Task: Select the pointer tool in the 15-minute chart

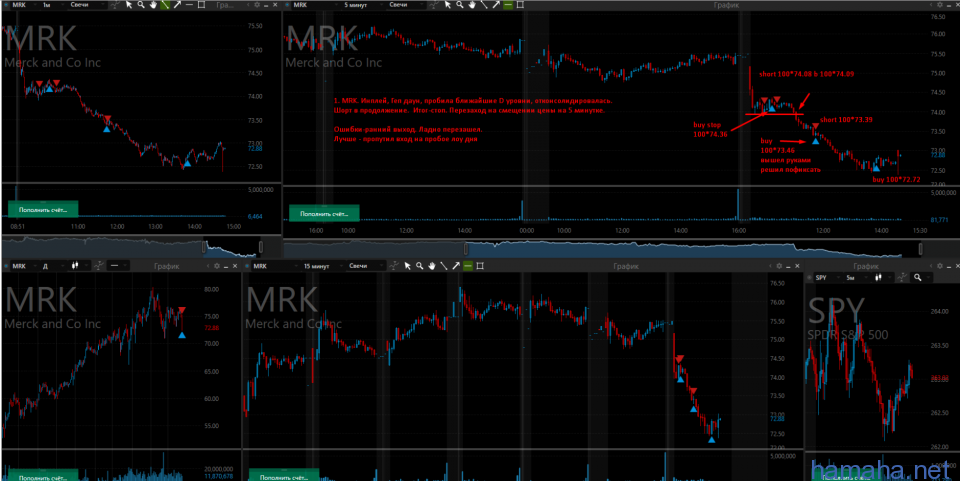Action: coord(408,266)
